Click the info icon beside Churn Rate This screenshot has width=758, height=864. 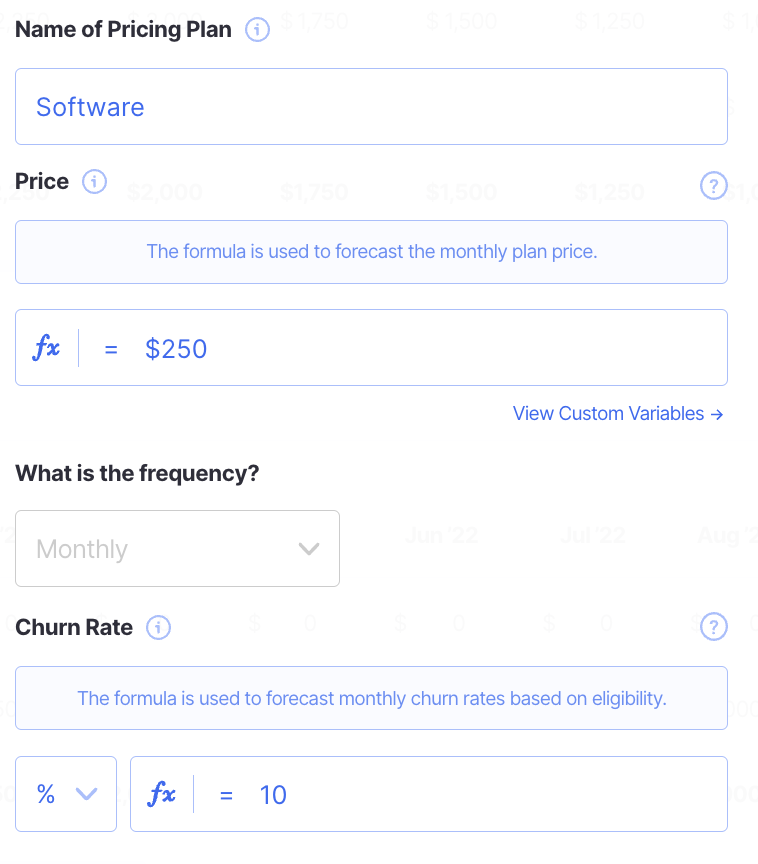(x=158, y=628)
